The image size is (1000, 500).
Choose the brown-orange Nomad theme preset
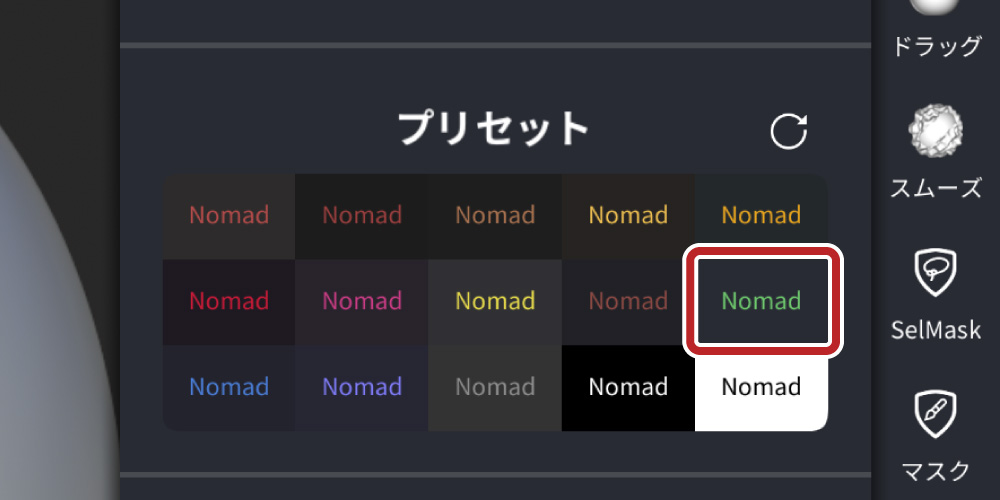[x=495, y=215]
